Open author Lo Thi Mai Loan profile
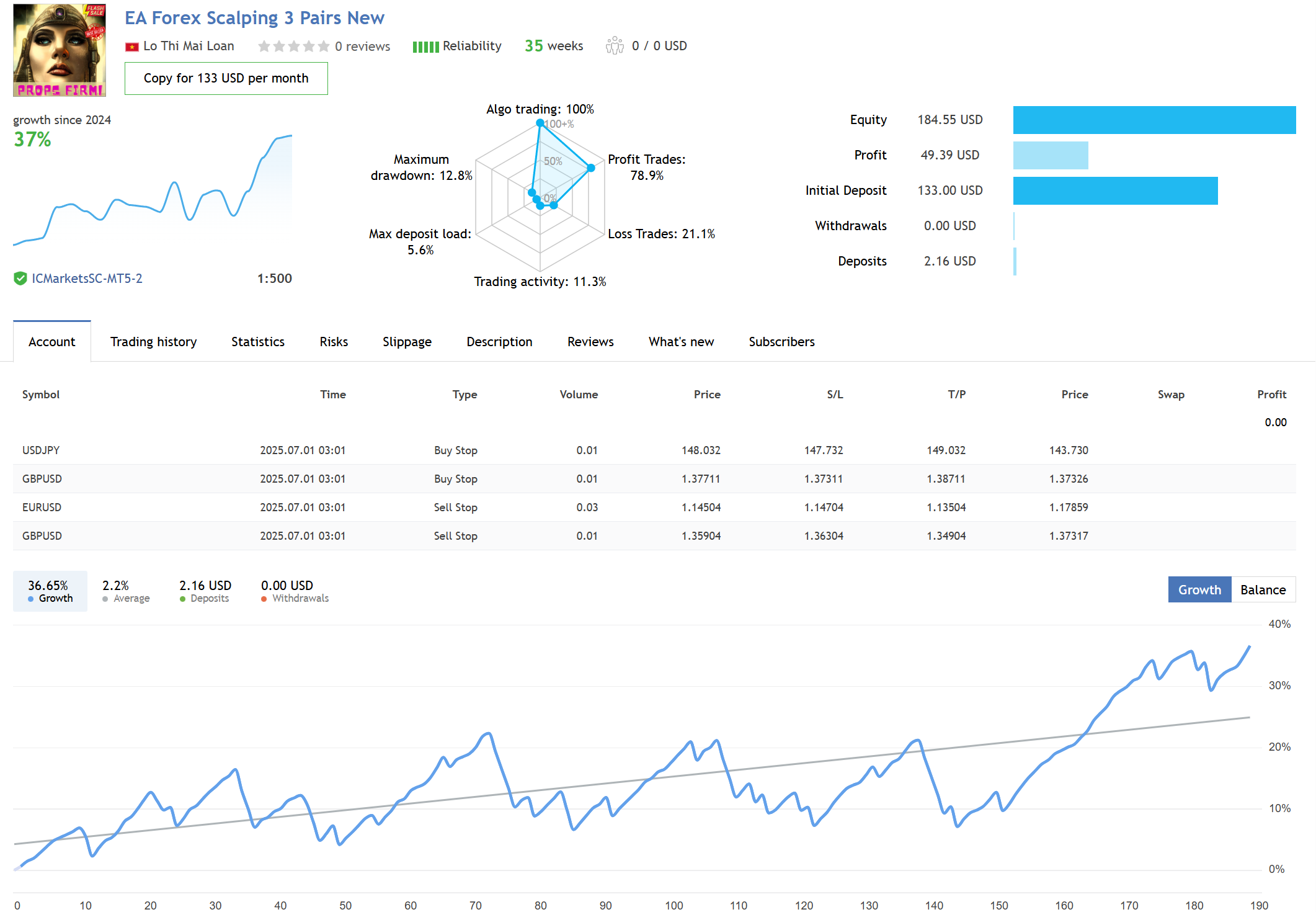 pos(189,47)
